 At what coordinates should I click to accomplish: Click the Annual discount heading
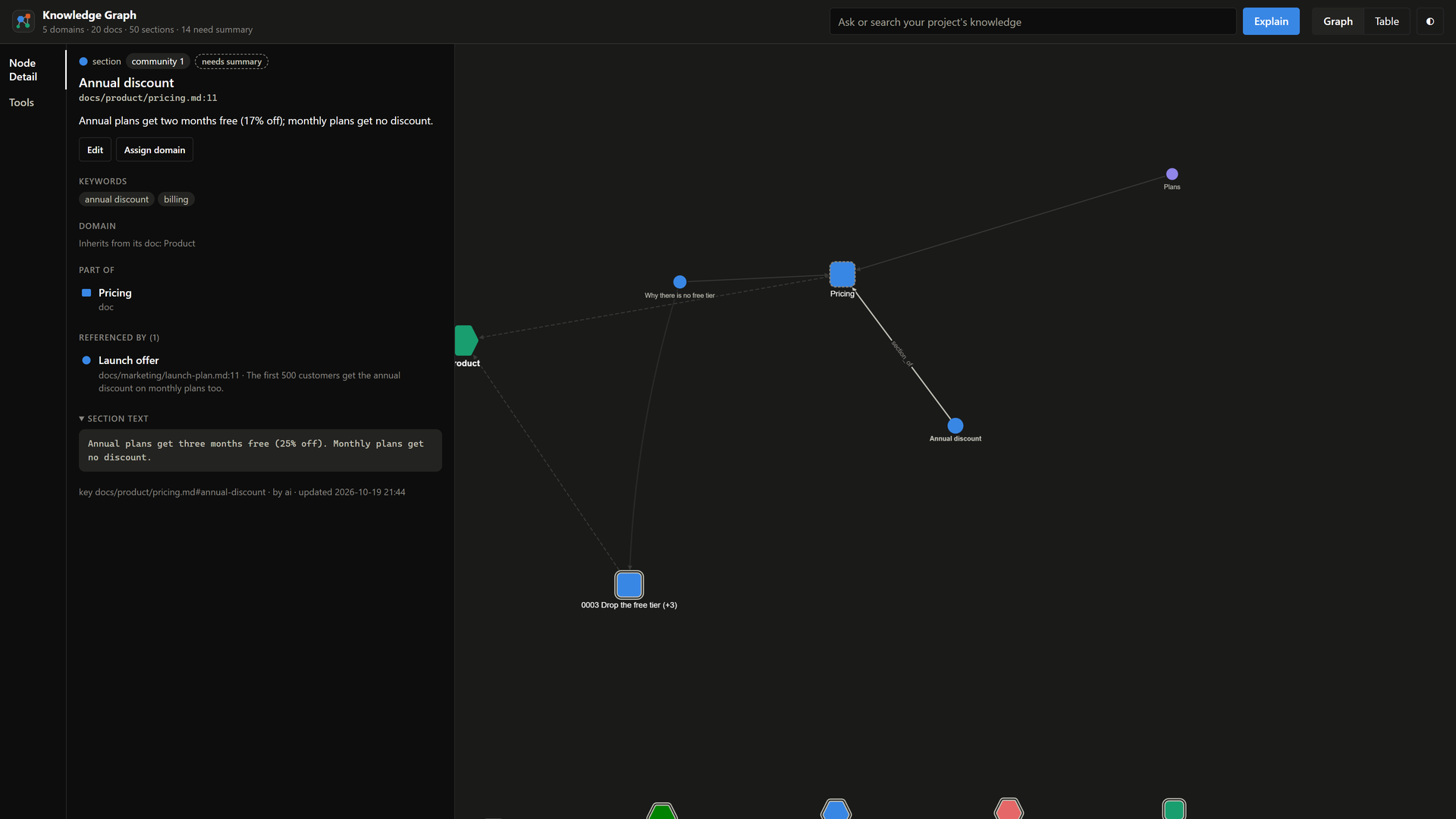[127, 83]
